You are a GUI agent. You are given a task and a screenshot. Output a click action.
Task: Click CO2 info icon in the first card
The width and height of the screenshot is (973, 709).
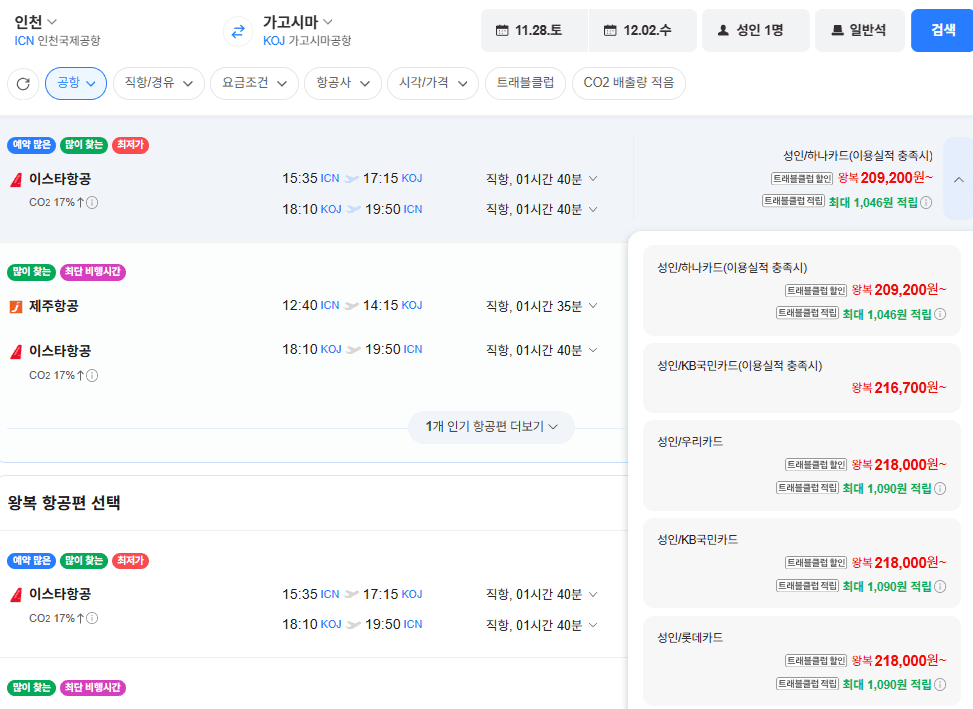pos(92,202)
